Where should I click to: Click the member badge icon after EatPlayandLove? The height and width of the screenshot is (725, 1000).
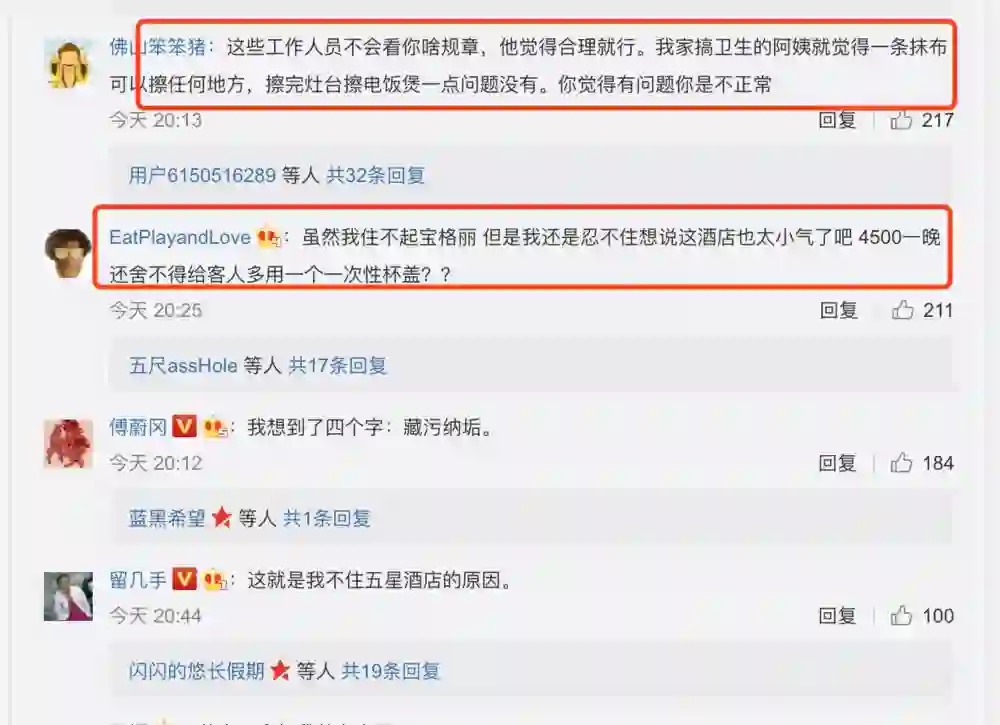point(269,238)
